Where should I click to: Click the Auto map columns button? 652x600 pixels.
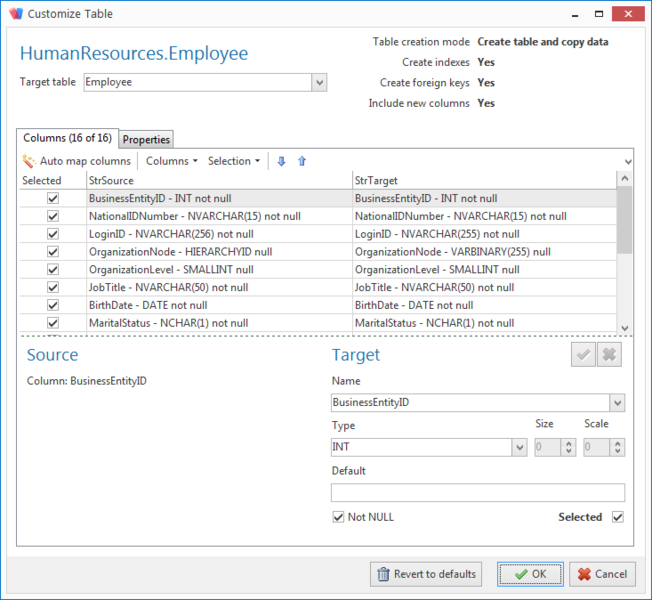point(77,161)
